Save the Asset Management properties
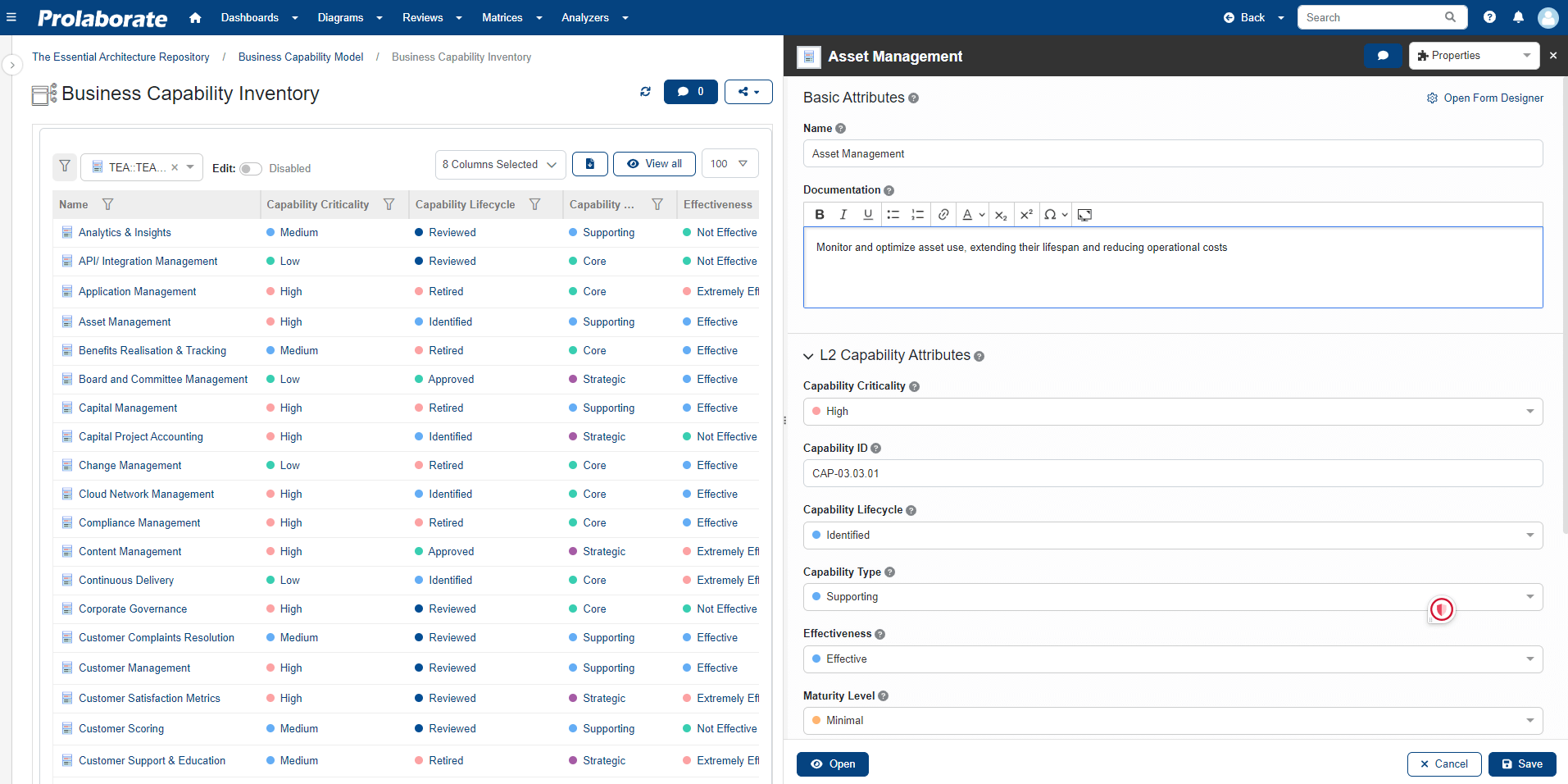This screenshot has width=1568, height=784. click(x=1521, y=764)
